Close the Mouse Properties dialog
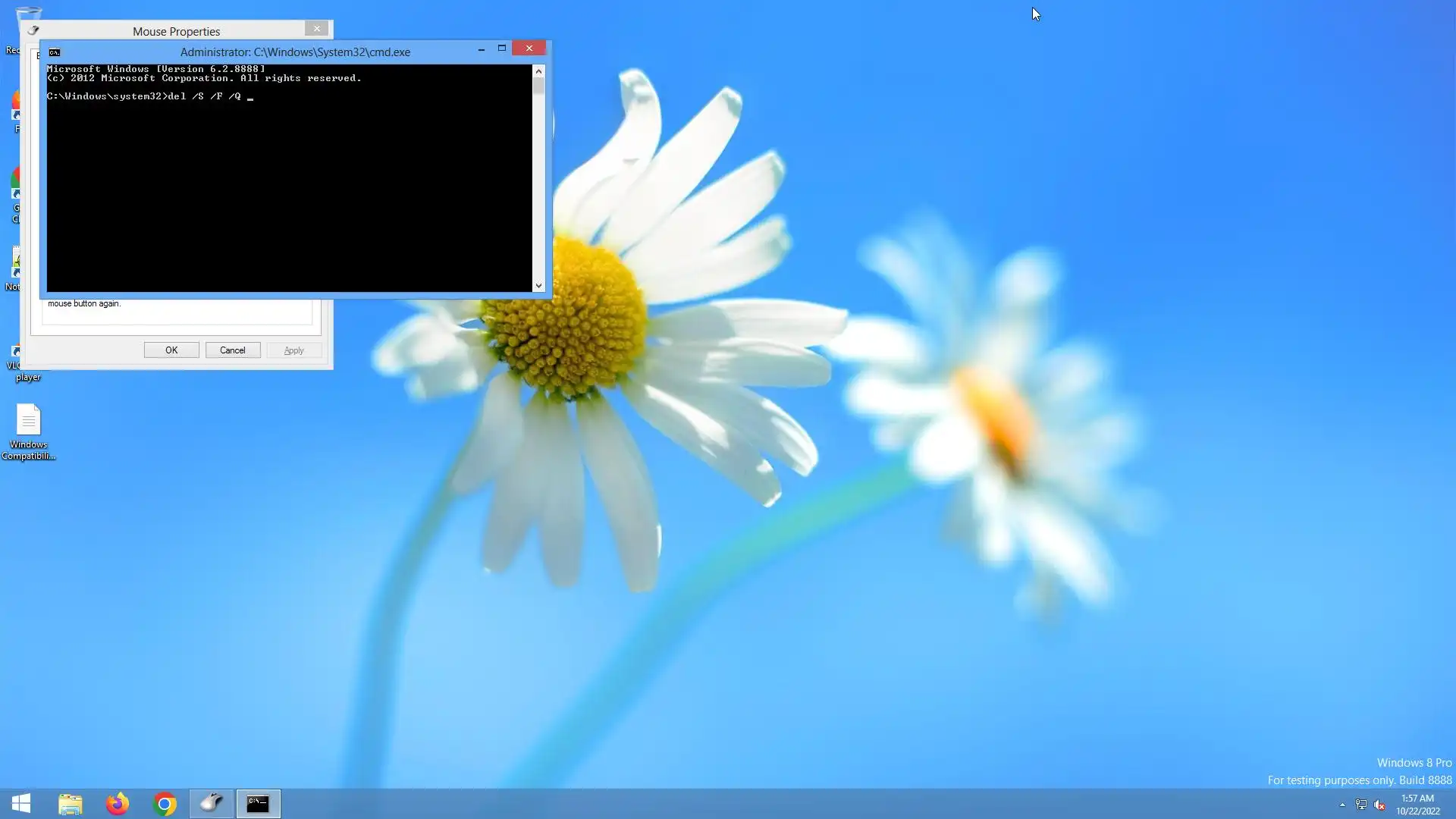1456x819 pixels. pyautogui.click(x=316, y=29)
